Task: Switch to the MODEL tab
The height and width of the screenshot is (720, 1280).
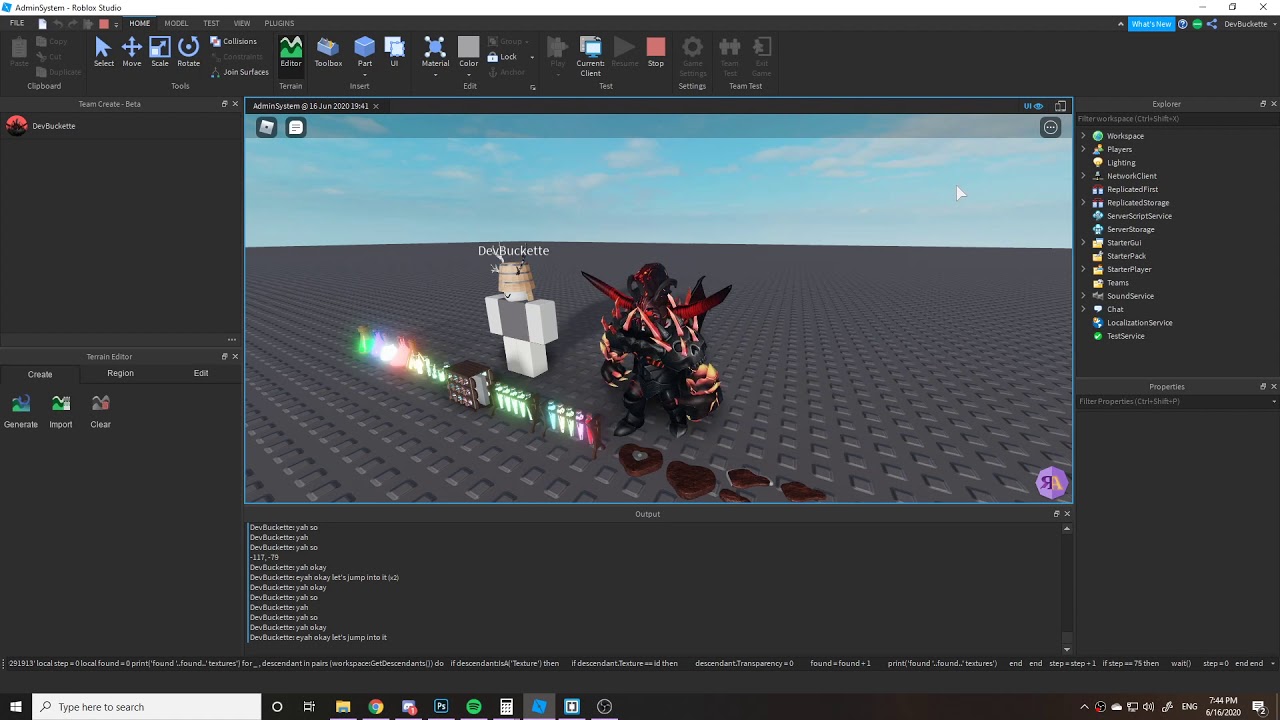Action: (x=176, y=23)
